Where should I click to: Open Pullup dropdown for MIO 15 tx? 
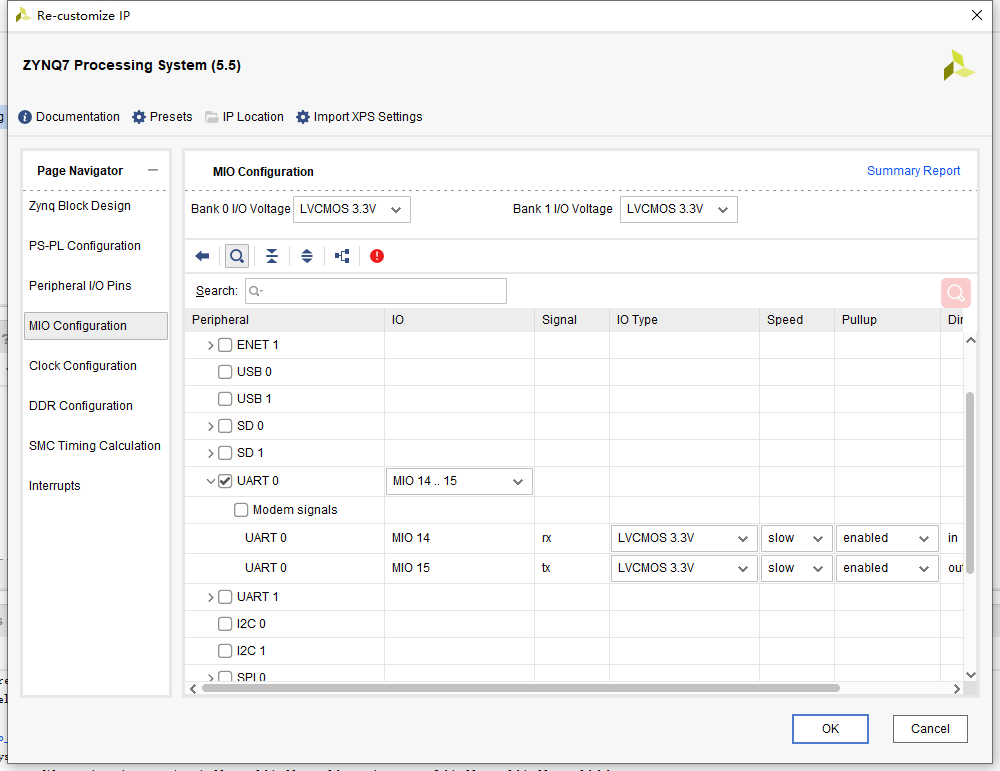(x=887, y=568)
